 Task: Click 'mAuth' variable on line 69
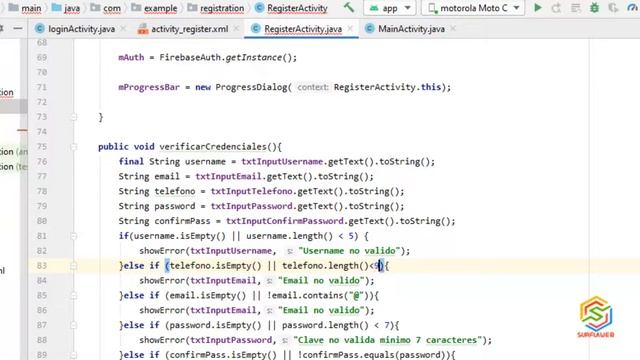pyautogui.click(x=131, y=58)
